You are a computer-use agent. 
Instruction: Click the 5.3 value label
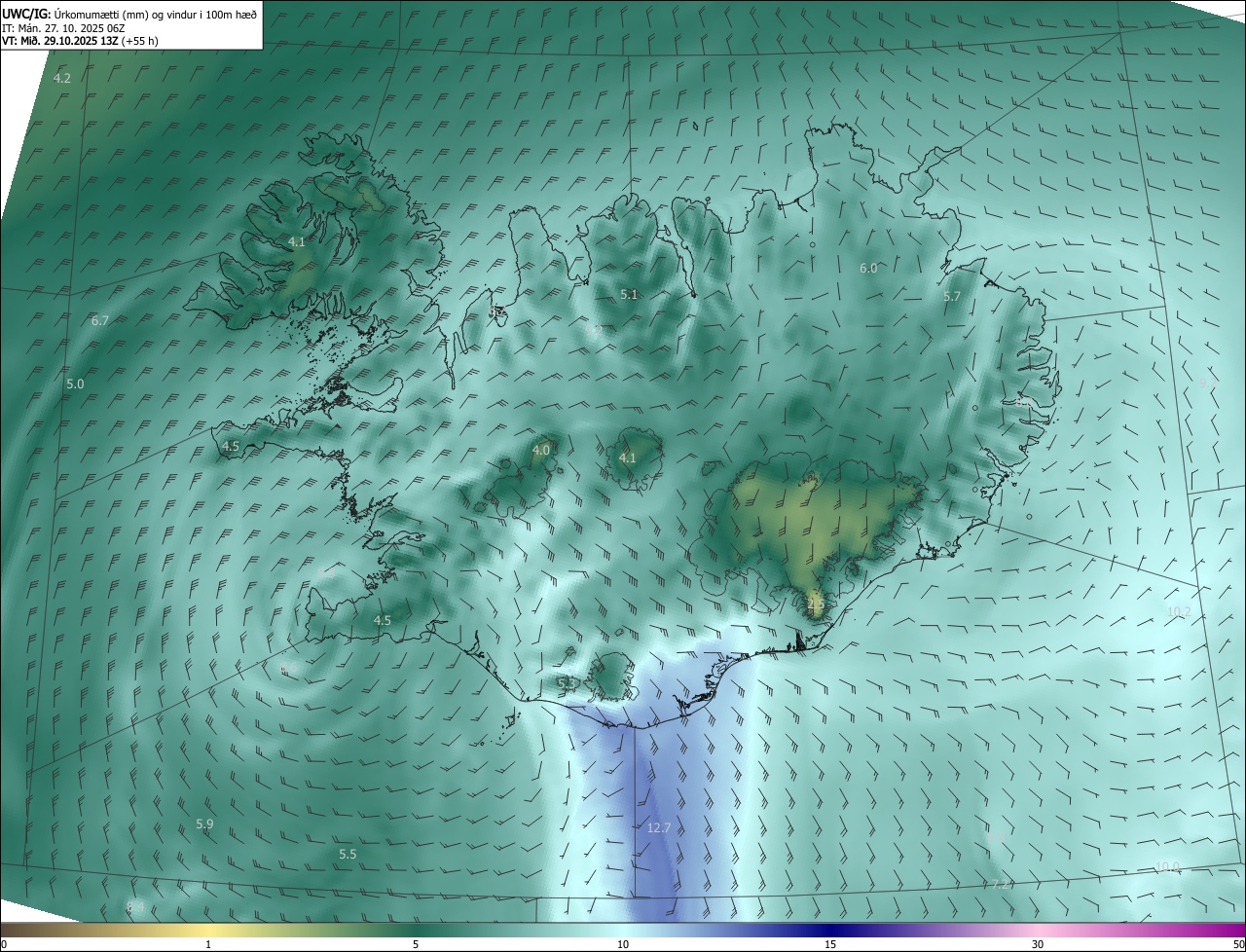(x=566, y=683)
